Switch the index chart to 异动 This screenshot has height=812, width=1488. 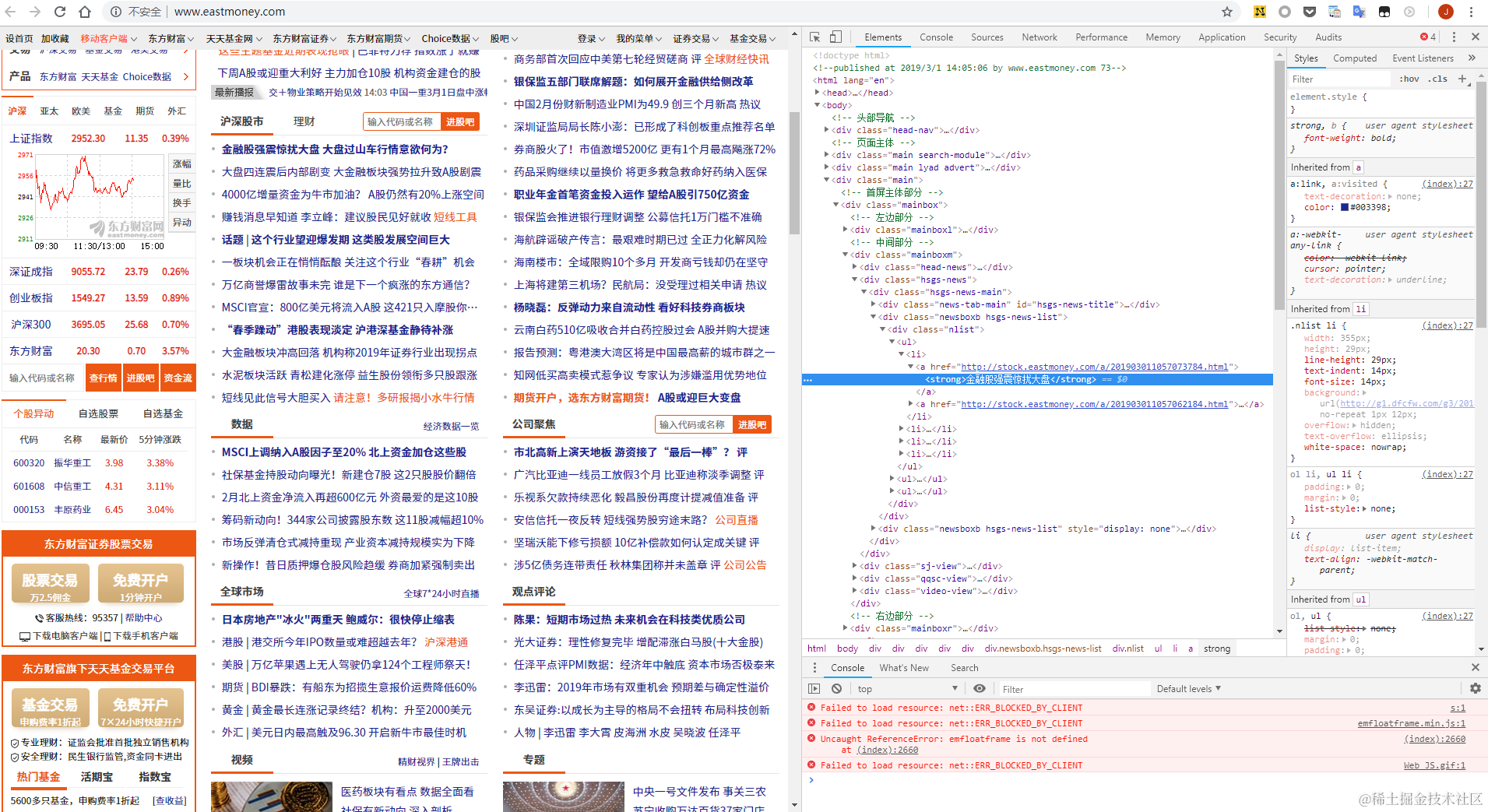pos(181,223)
